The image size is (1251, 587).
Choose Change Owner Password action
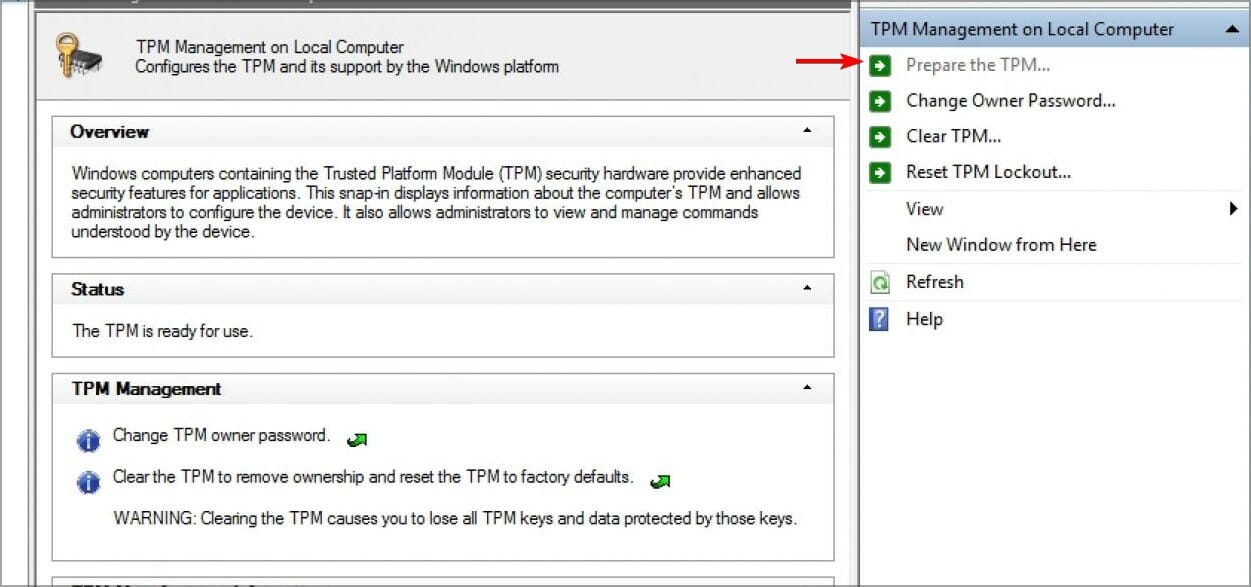[1011, 101]
